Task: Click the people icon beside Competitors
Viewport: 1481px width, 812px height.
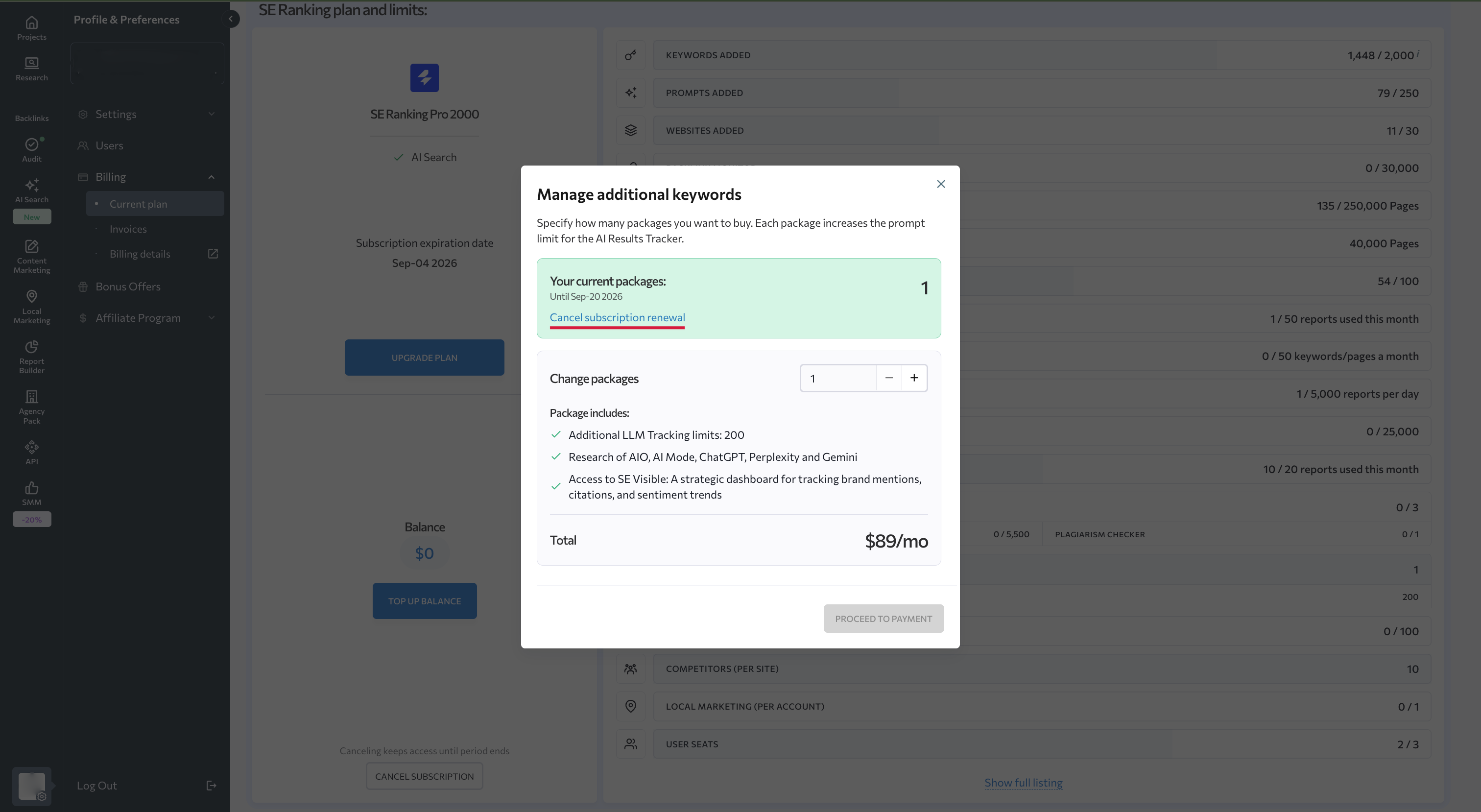Action: [630, 669]
